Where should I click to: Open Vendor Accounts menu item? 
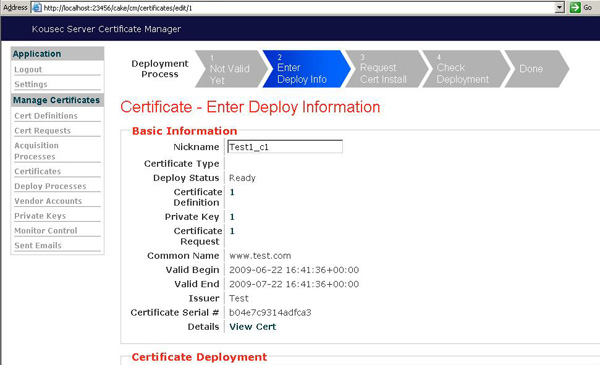click(48, 201)
